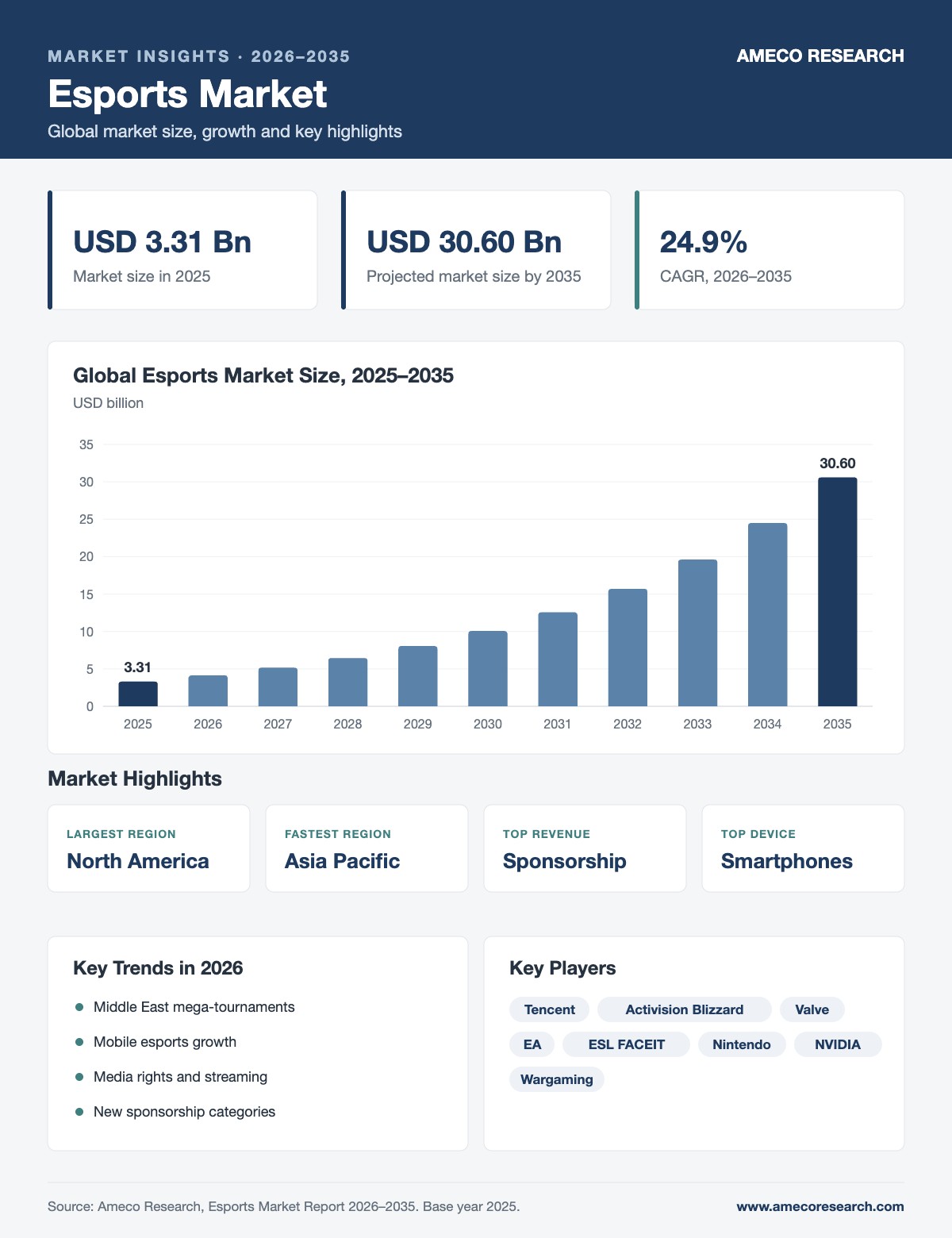
Task: Click the 2029 bar in the chart
Action: tap(417, 676)
